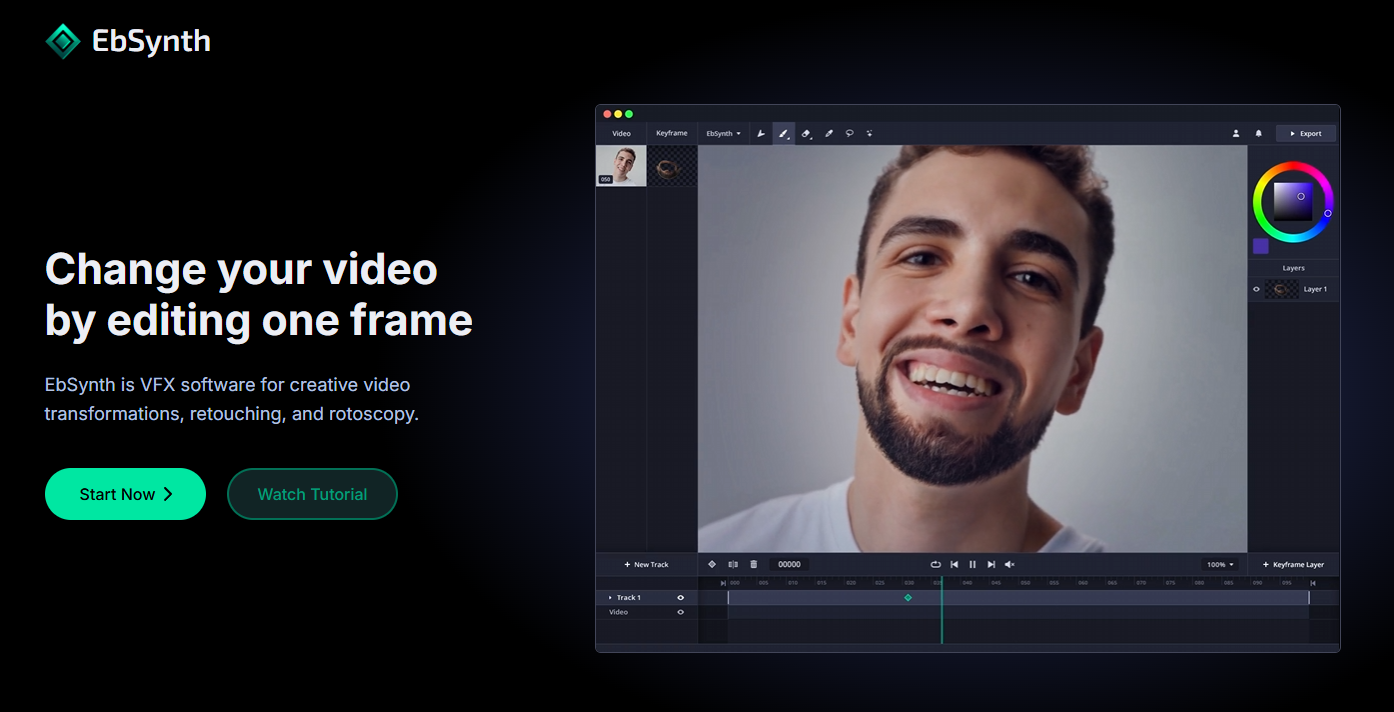
Task: Hide the Video track with eye icon
Action: (x=681, y=612)
